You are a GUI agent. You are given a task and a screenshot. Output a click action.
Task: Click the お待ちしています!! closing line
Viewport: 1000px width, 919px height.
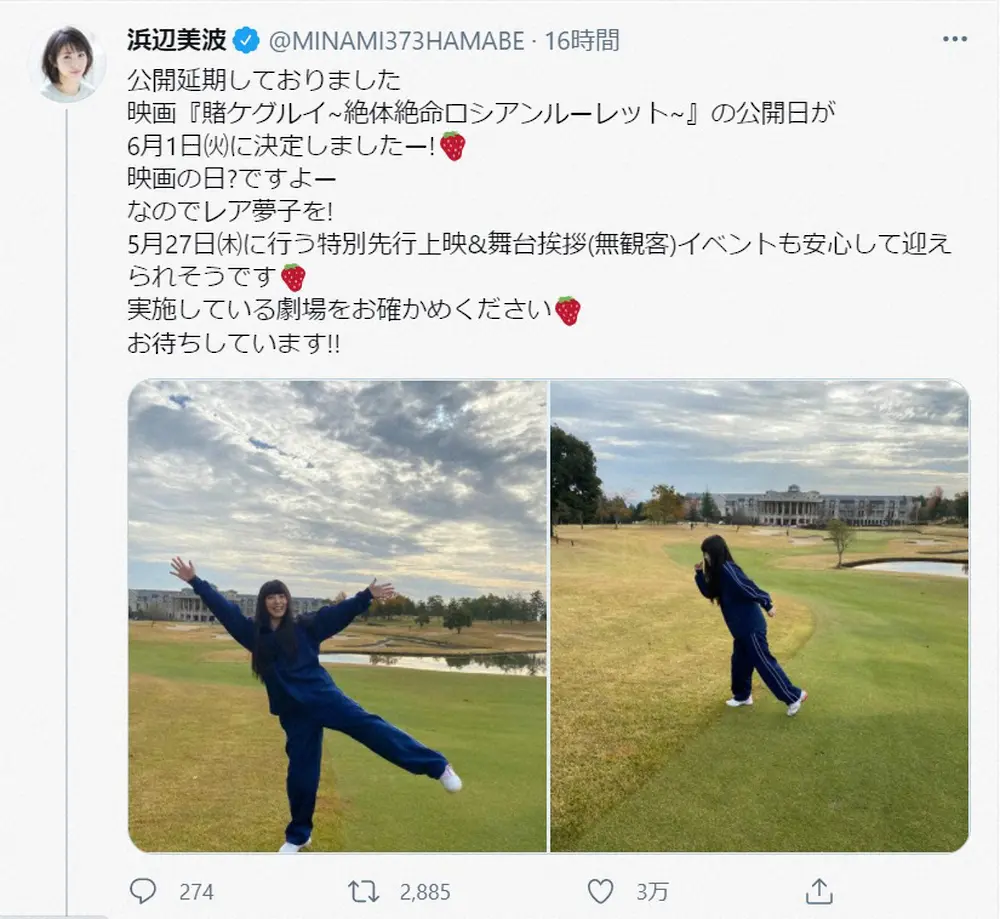(233, 344)
